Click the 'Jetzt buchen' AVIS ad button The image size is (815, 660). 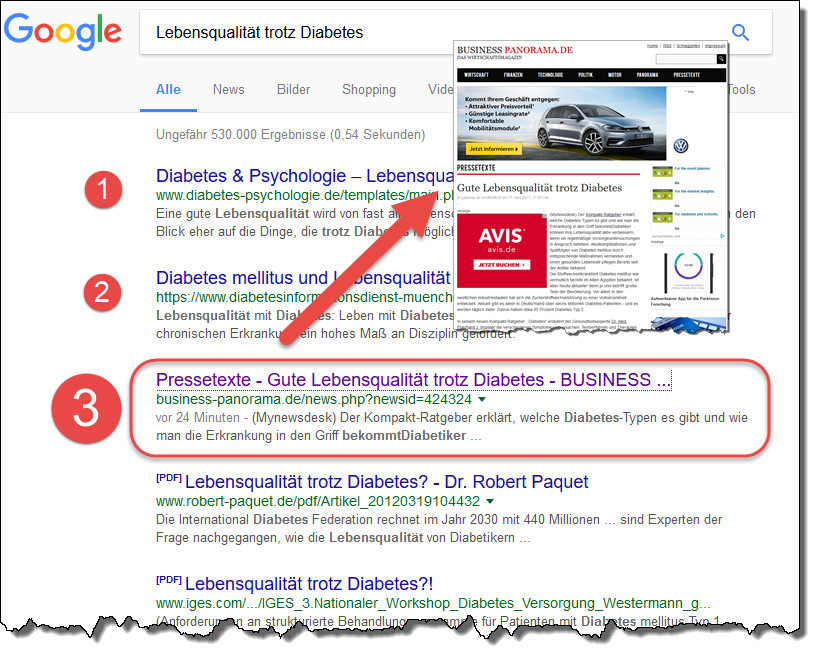pos(501,265)
